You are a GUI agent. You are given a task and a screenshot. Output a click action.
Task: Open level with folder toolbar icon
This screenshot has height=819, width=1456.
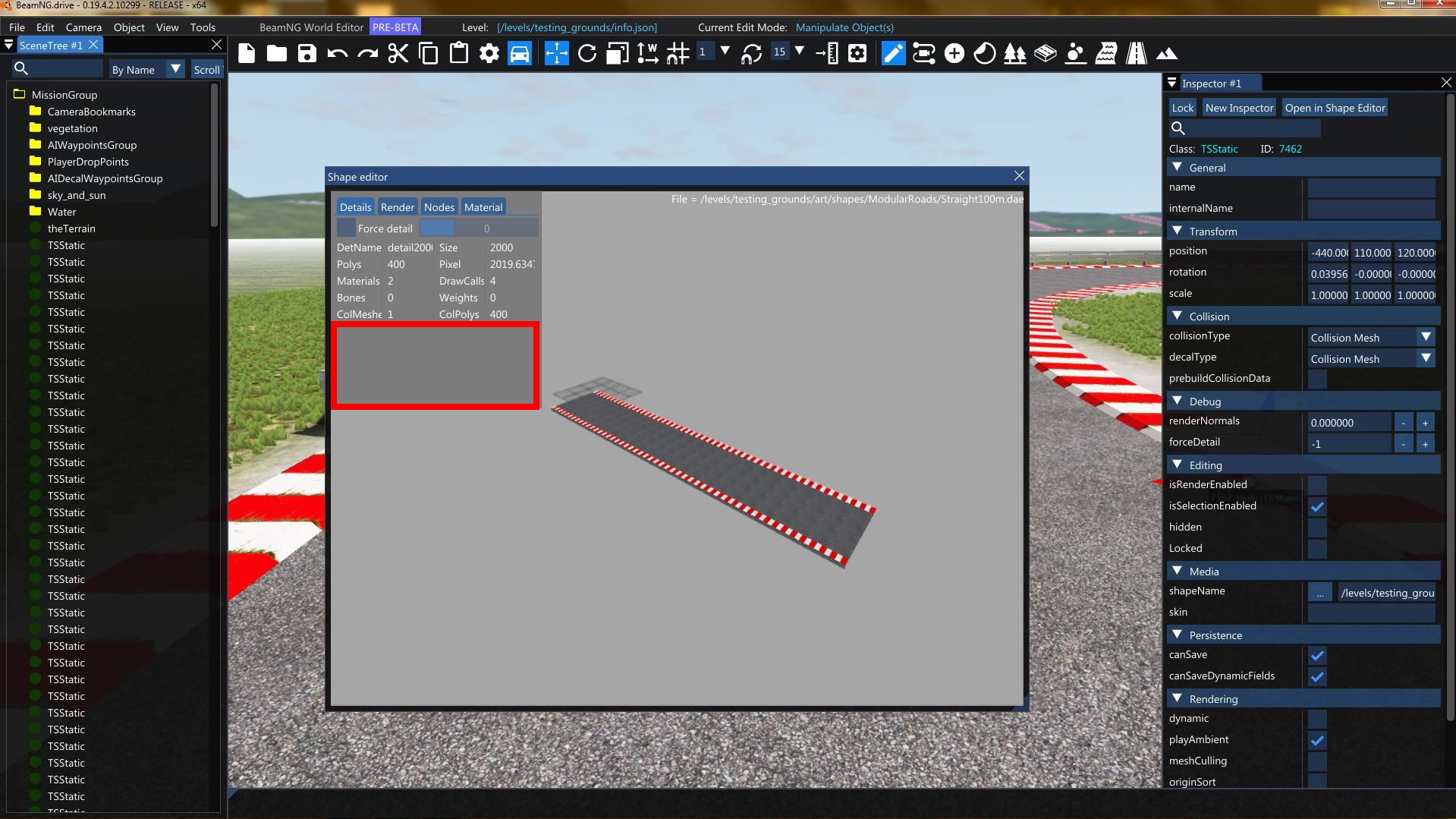click(x=277, y=53)
